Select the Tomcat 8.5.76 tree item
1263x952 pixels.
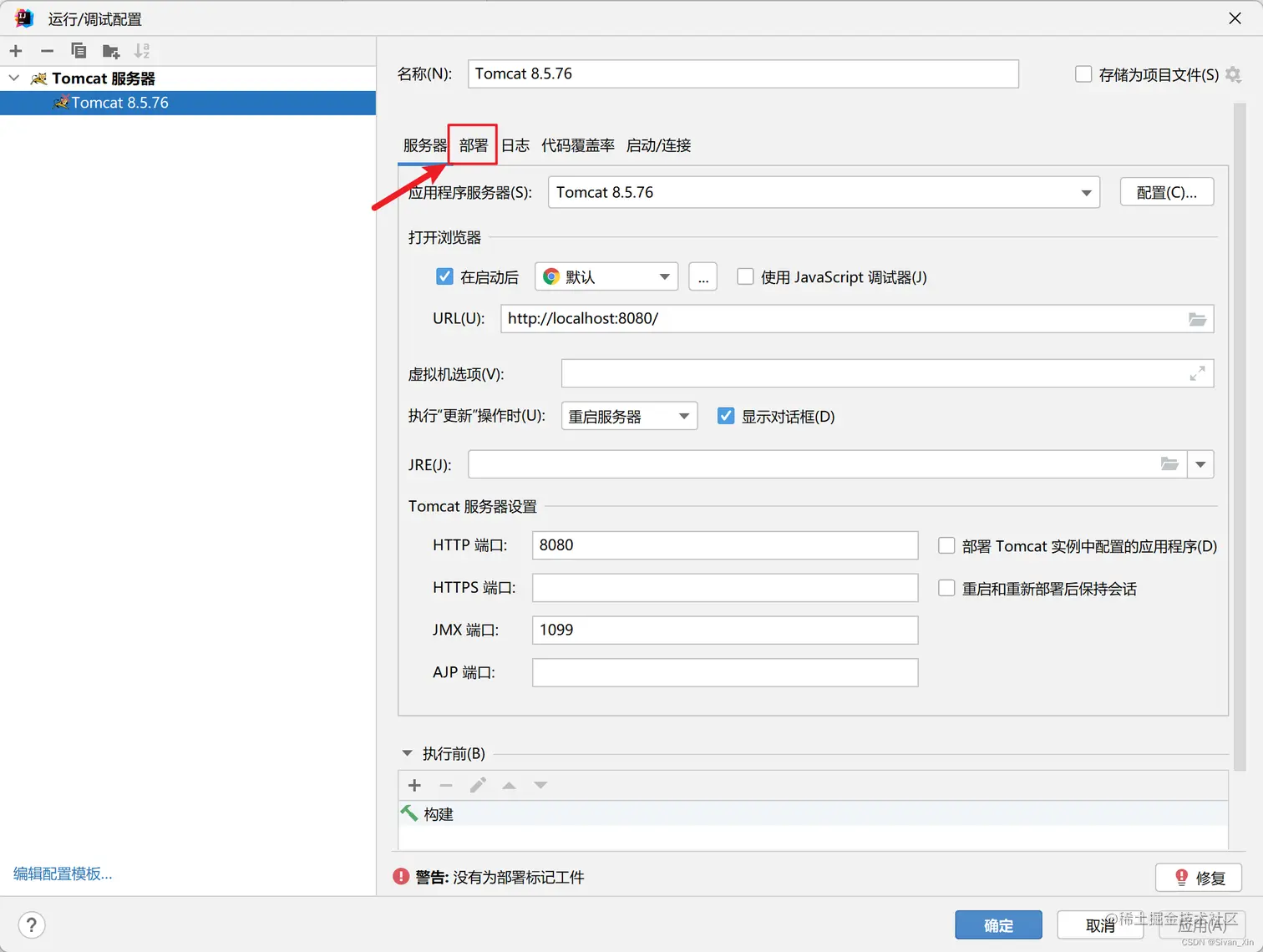tap(188, 103)
